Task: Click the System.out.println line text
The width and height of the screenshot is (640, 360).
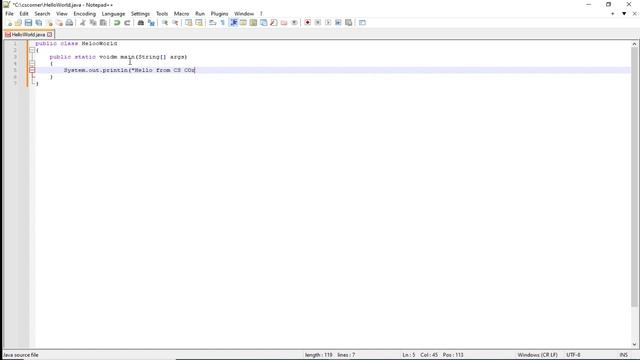Action: point(129,70)
